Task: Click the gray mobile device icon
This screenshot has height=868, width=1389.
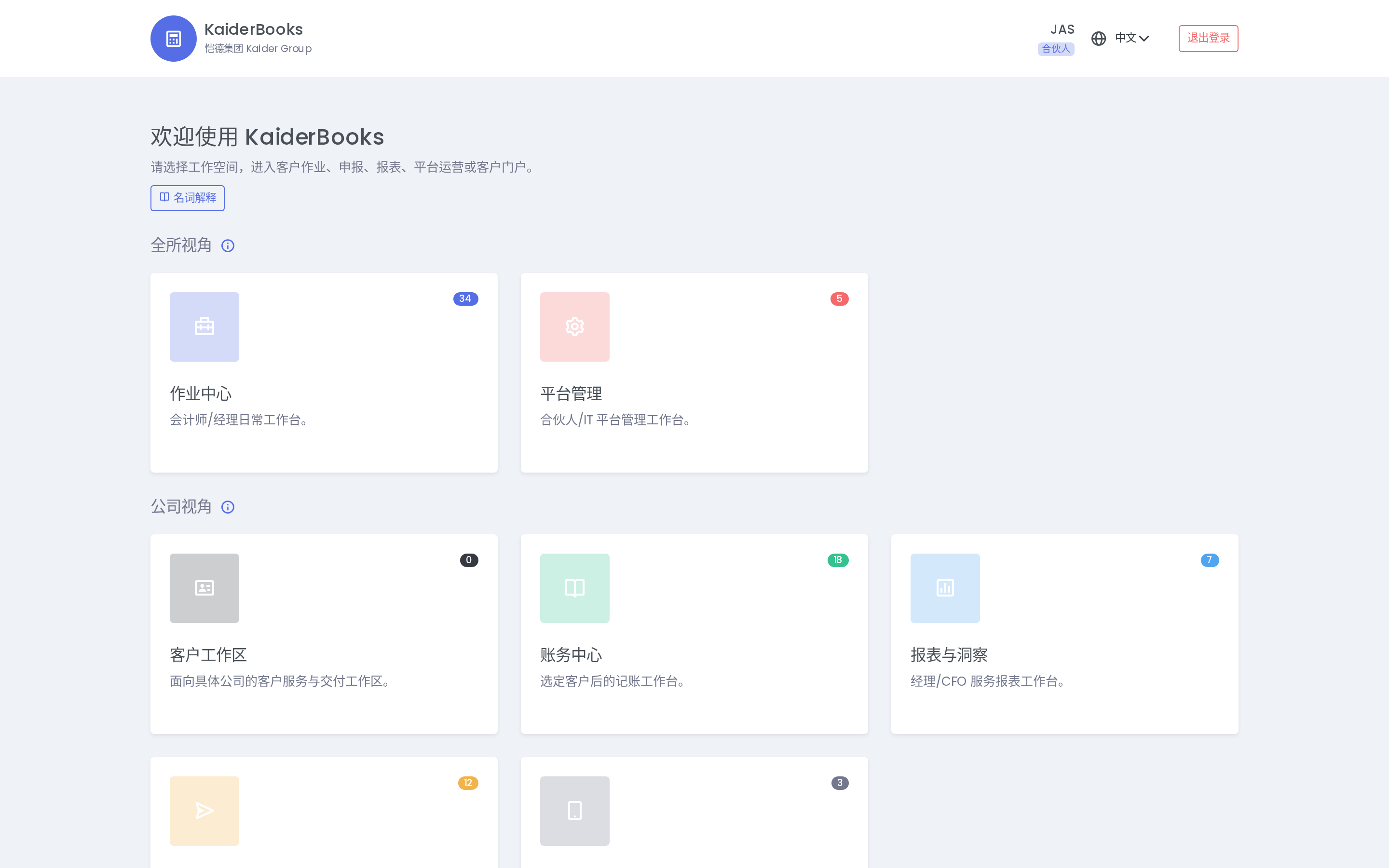Action: coord(574,811)
